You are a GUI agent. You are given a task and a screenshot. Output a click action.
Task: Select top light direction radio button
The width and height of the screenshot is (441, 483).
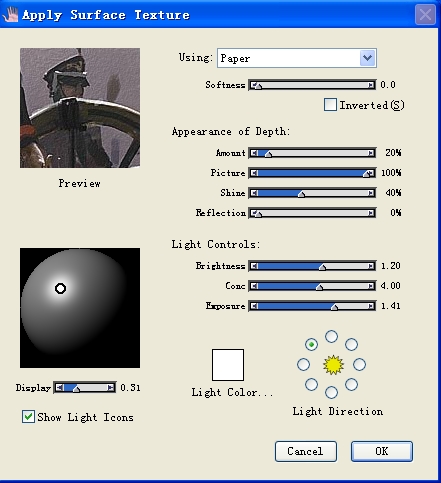(331, 336)
